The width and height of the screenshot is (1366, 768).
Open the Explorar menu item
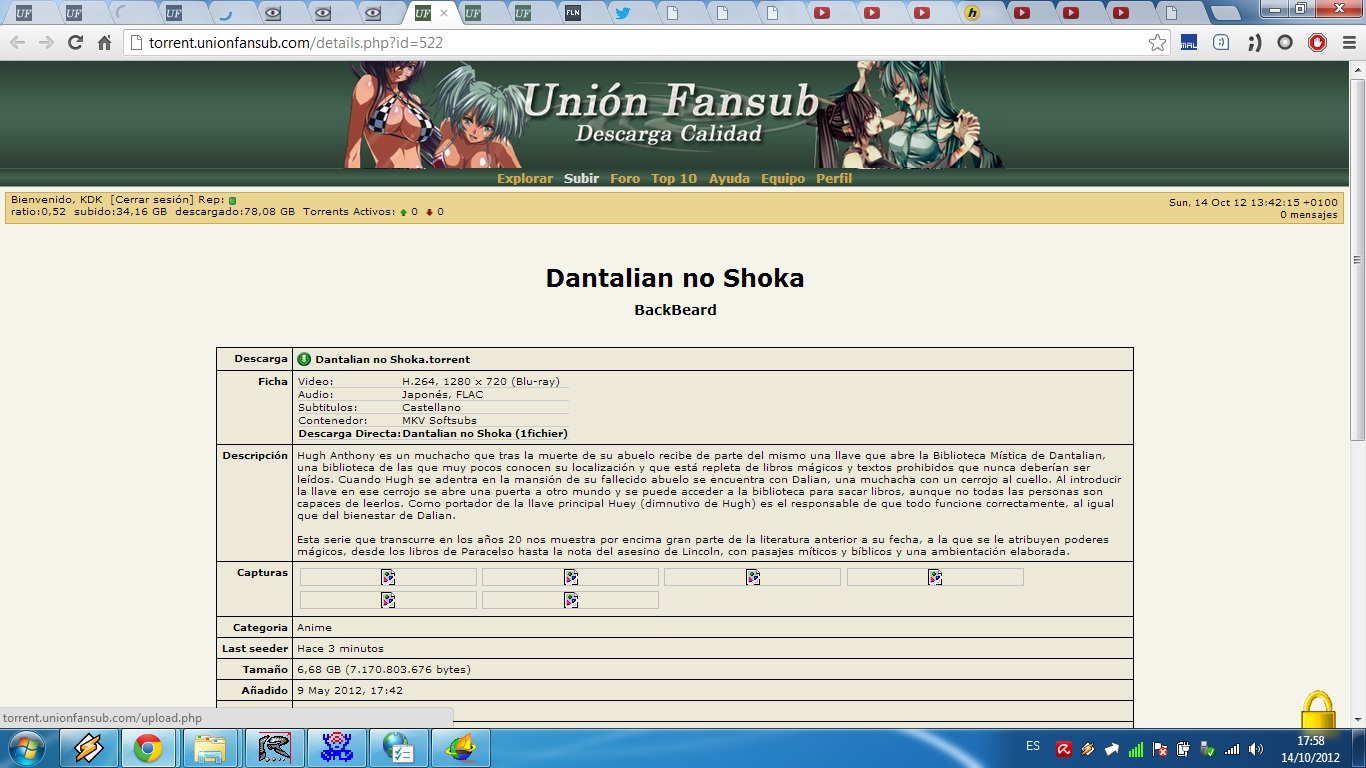[525, 178]
